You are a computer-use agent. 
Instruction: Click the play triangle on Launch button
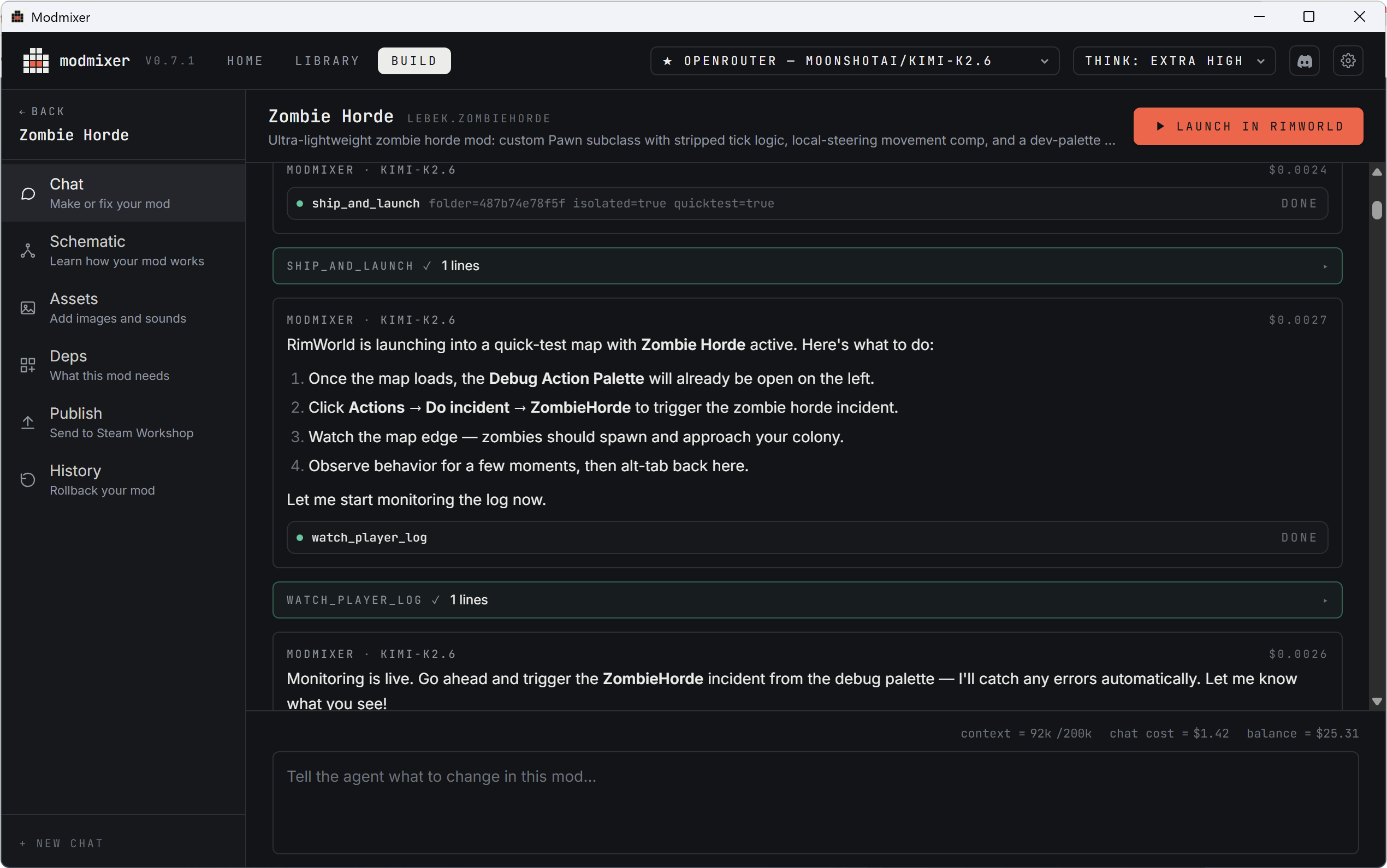click(x=1160, y=126)
